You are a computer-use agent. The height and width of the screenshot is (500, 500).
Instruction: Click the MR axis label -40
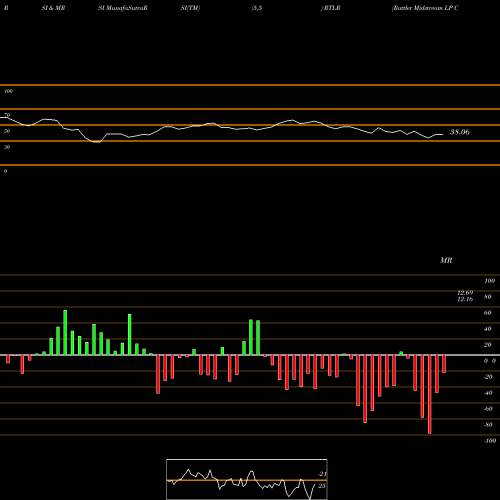point(488,393)
